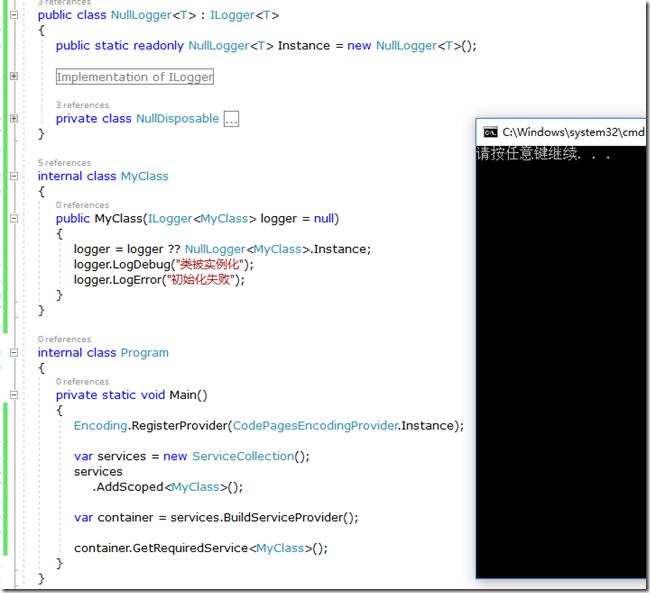Click cmd window title 'C:\Windows\system32\cmd'
This screenshot has width=650, height=593.
pyautogui.click(x=573, y=132)
